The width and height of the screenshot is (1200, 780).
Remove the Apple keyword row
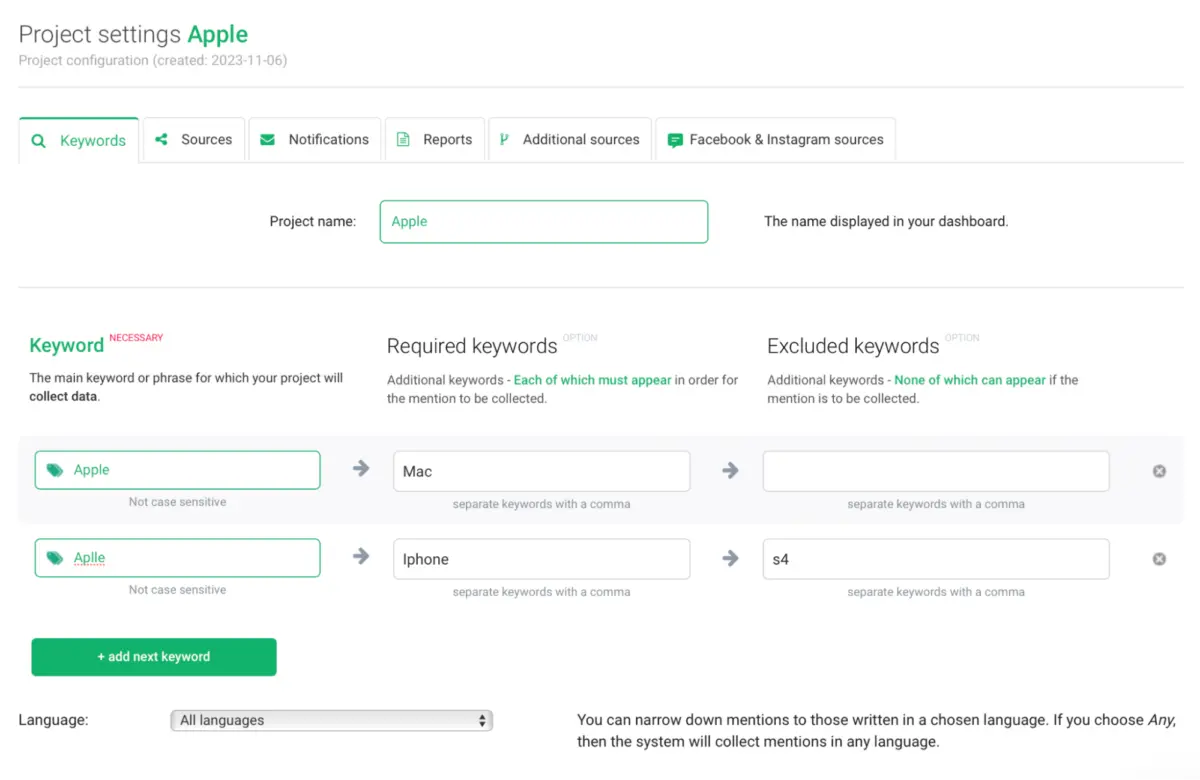1159,471
